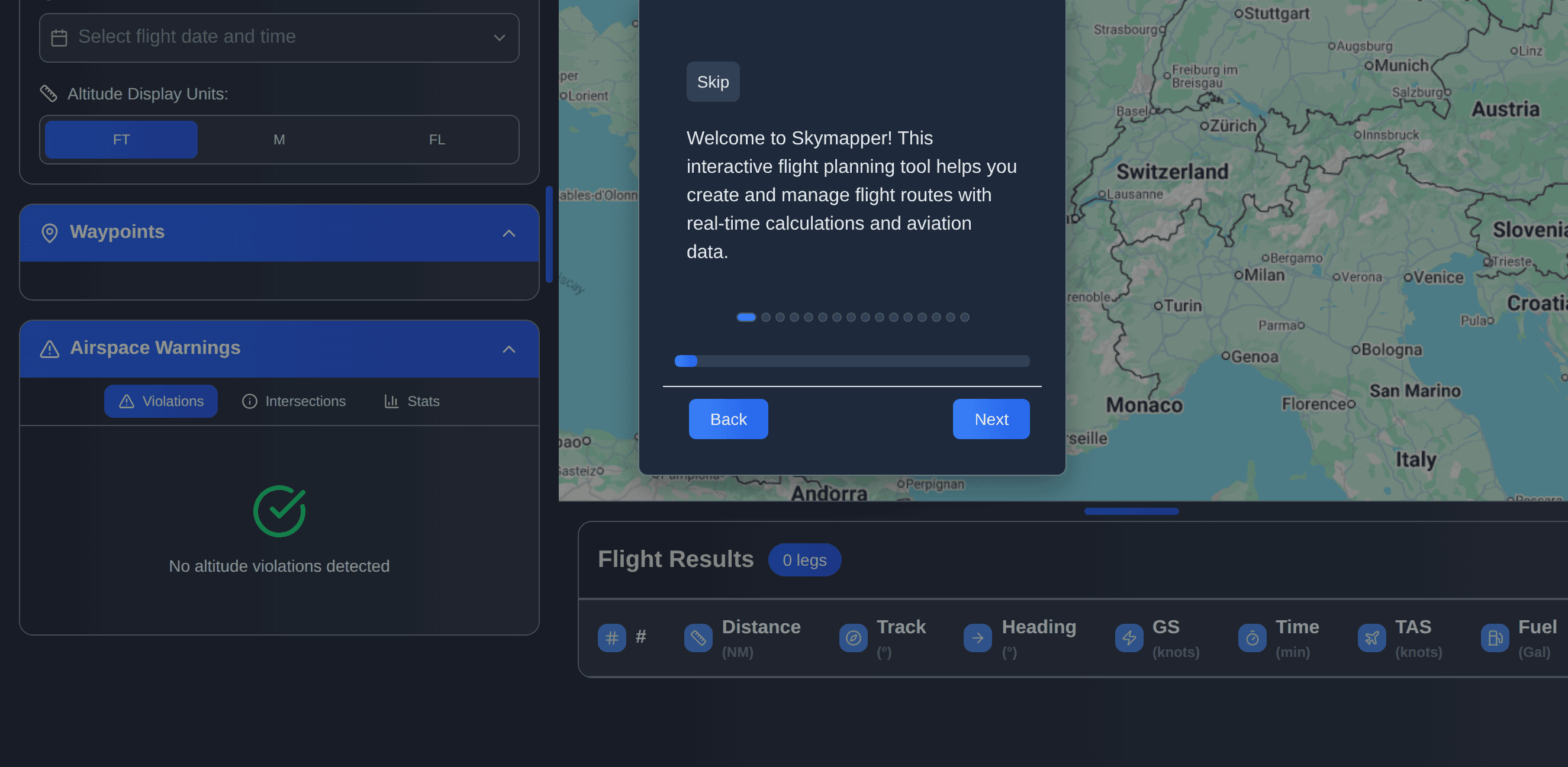1568x767 pixels.
Task: Select FT altitude units
Action: click(x=121, y=140)
